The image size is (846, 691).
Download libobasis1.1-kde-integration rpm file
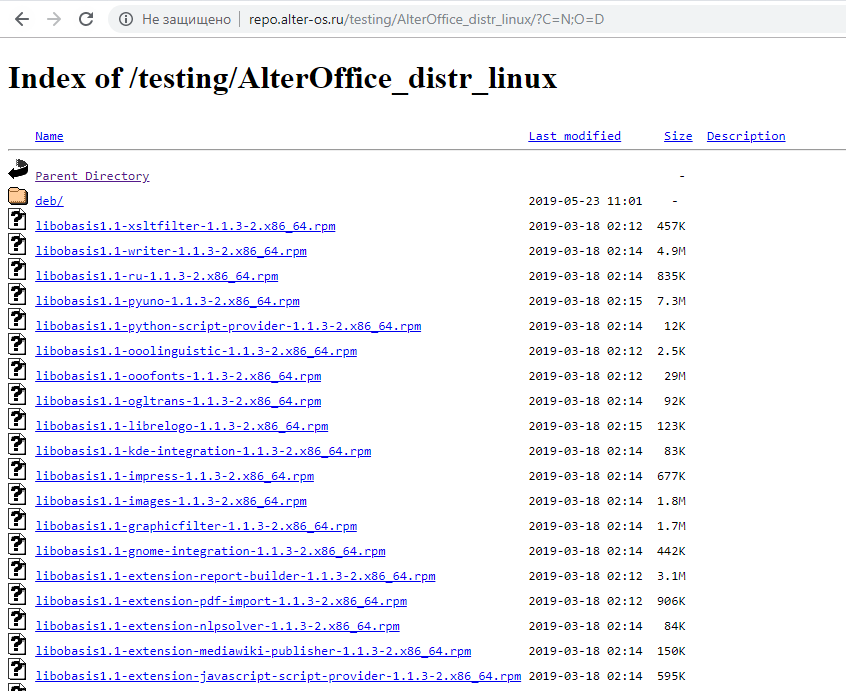click(203, 451)
